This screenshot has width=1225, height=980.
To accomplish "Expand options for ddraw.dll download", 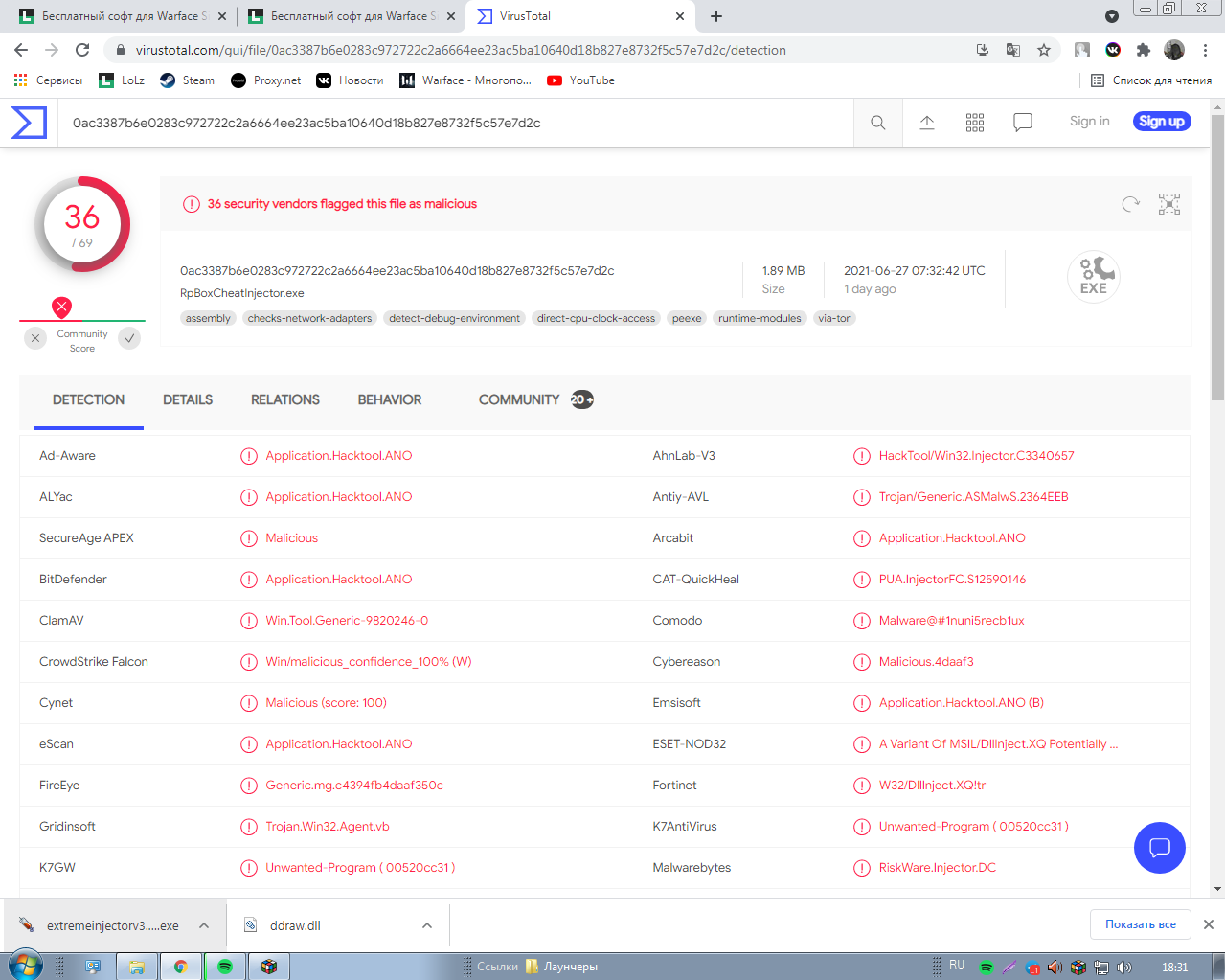I will (x=427, y=925).
